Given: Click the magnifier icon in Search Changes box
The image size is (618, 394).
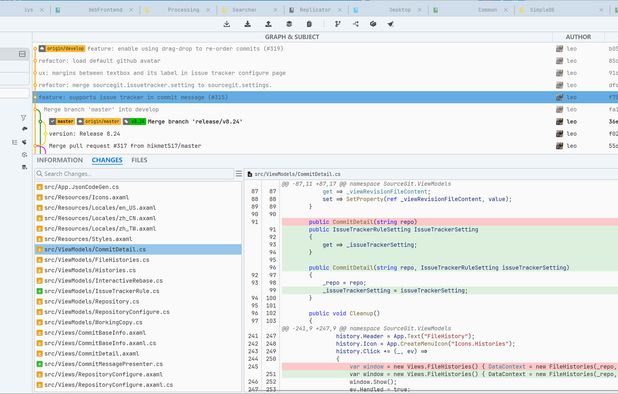Looking at the screenshot, I should (x=39, y=174).
